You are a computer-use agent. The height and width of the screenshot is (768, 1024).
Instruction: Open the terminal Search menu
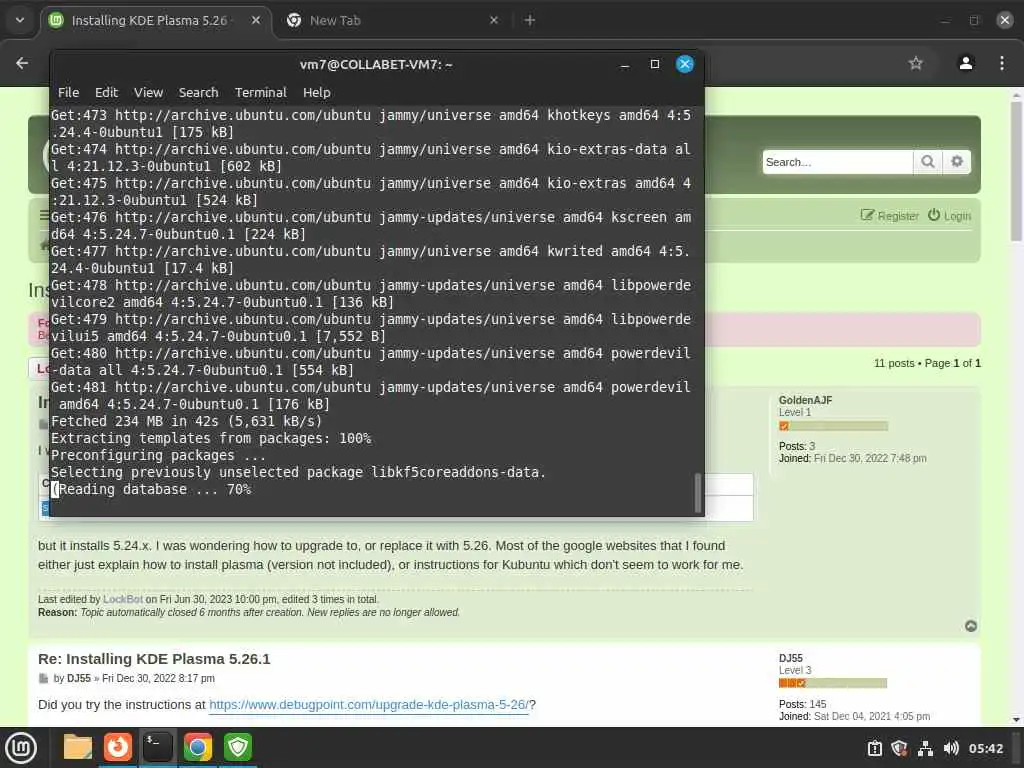199,93
